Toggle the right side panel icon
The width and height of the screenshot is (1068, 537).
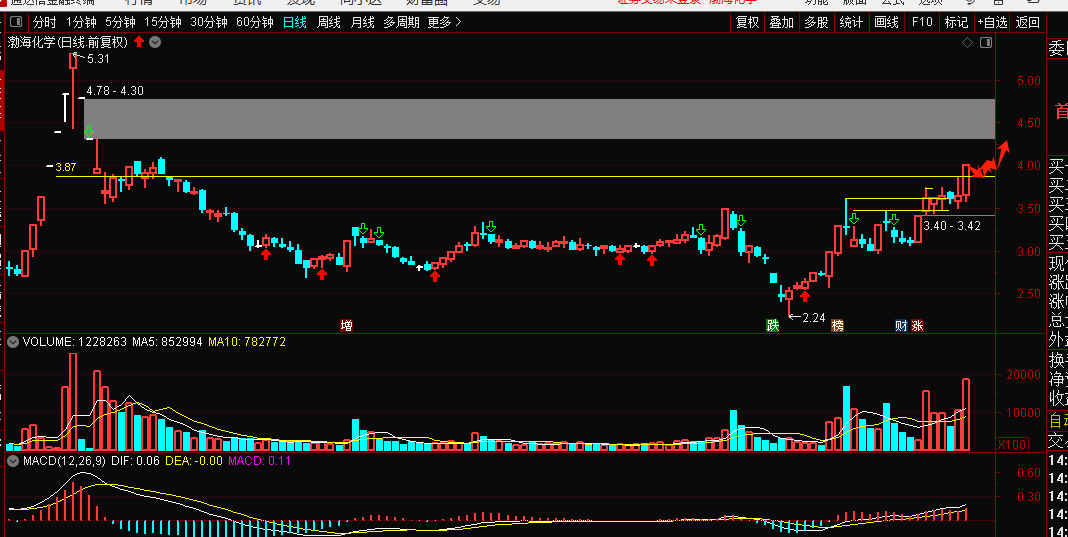986,43
